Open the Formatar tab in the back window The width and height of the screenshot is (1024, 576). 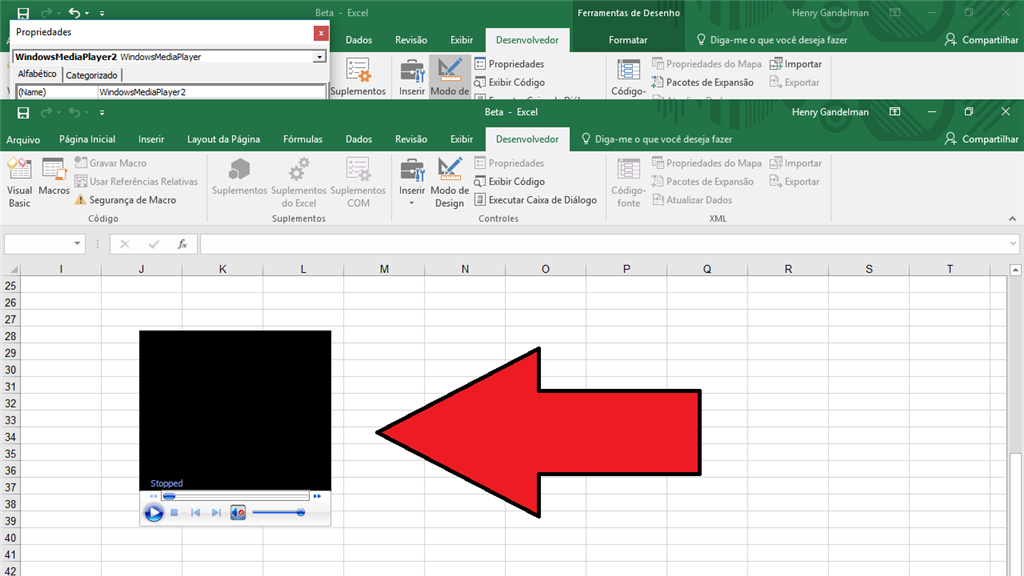coord(628,40)
